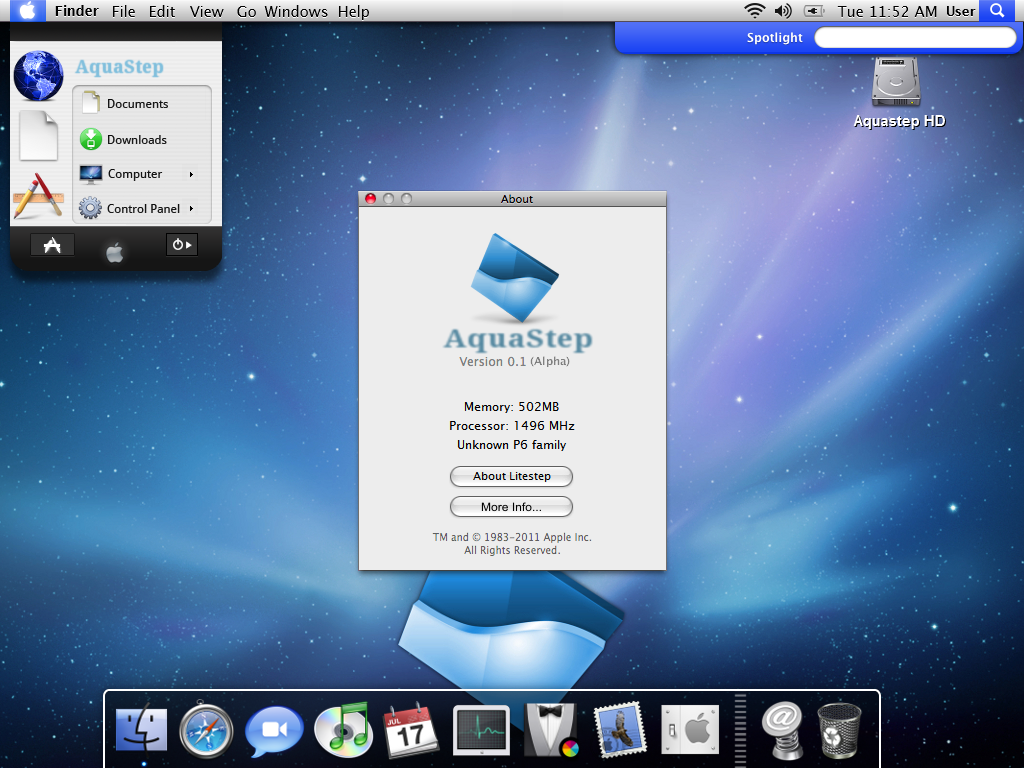Click the App Store "A" button in the panel
The image size is (1024, 768).
pyautogui.click(x=52, y=245)
